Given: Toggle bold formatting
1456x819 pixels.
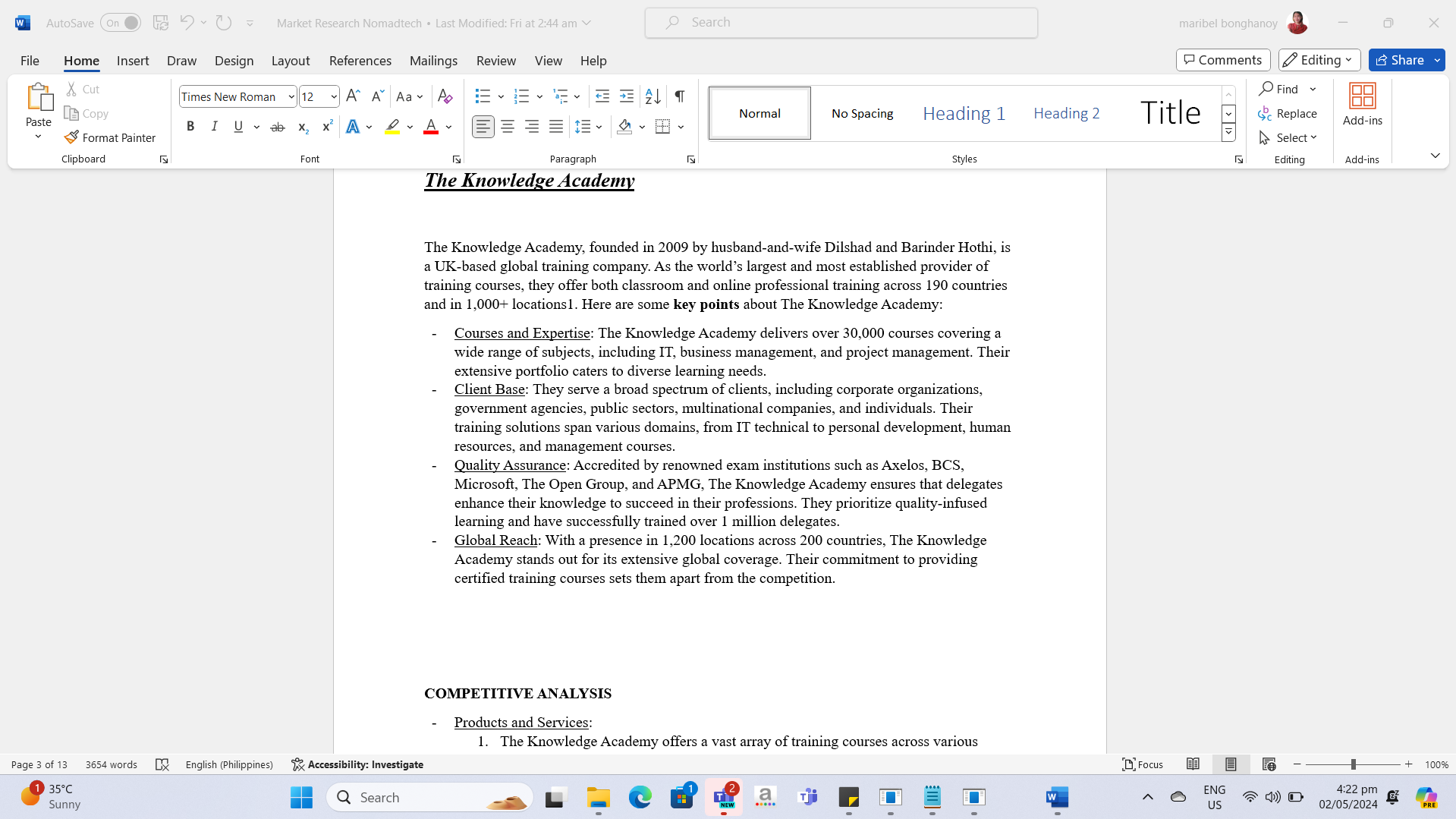Looking at the screenshot, I should point(190,127).
